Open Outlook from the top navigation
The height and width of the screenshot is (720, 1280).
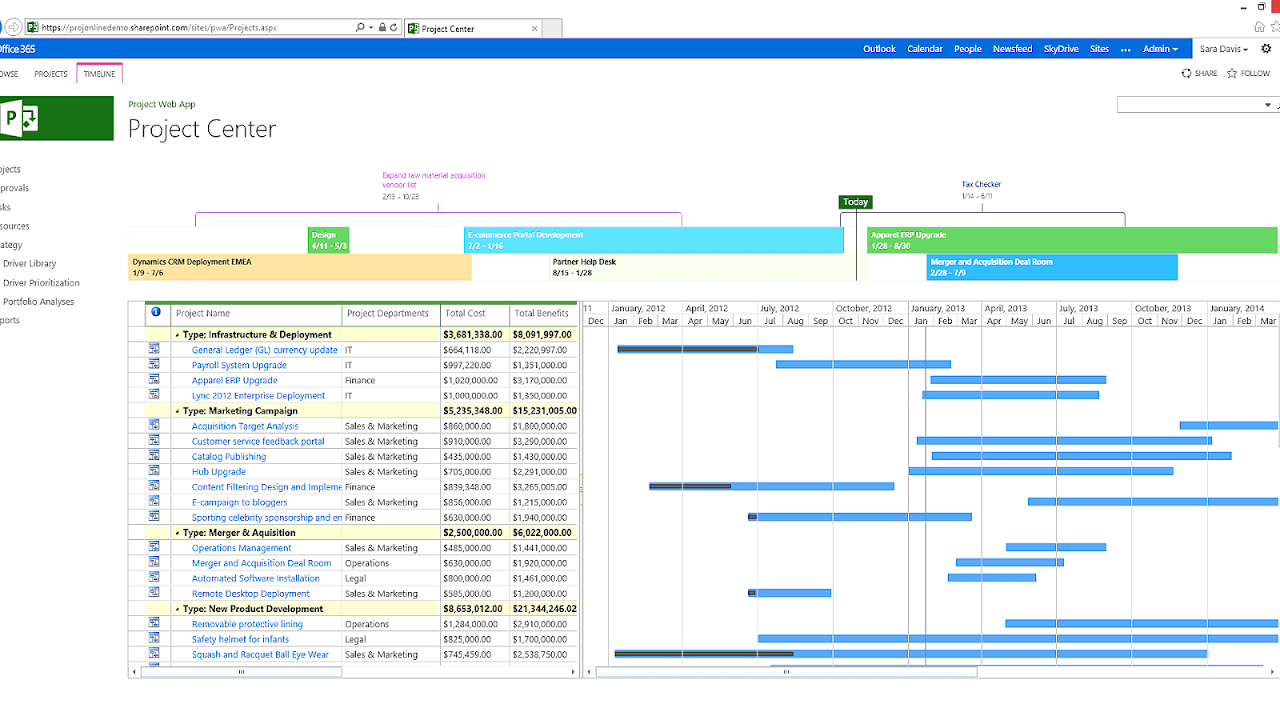coord(880,49)
